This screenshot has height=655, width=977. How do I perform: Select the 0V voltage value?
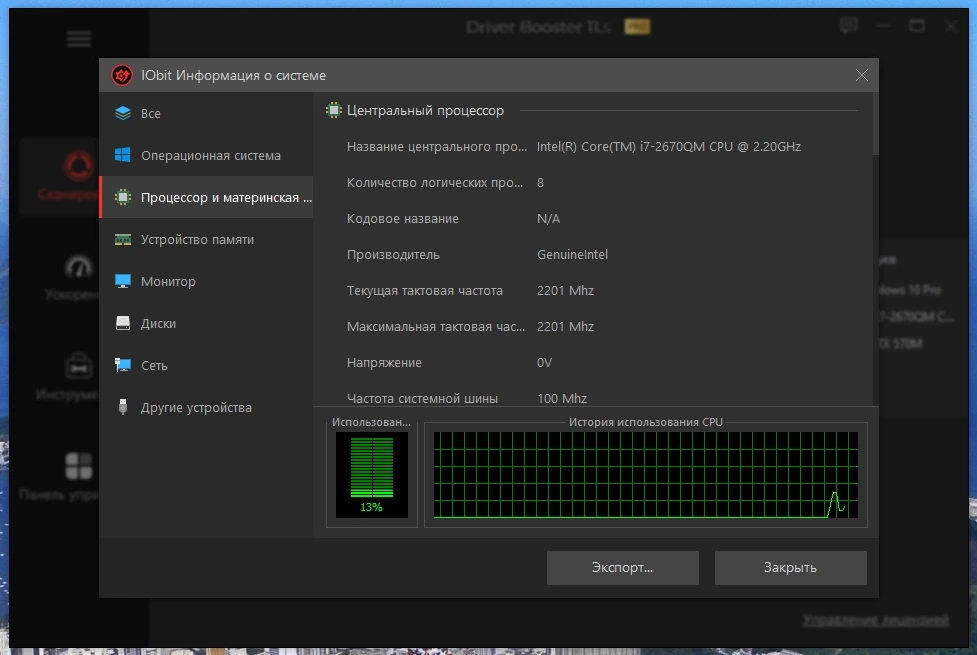pyautogui.click(x=544, y=363)
